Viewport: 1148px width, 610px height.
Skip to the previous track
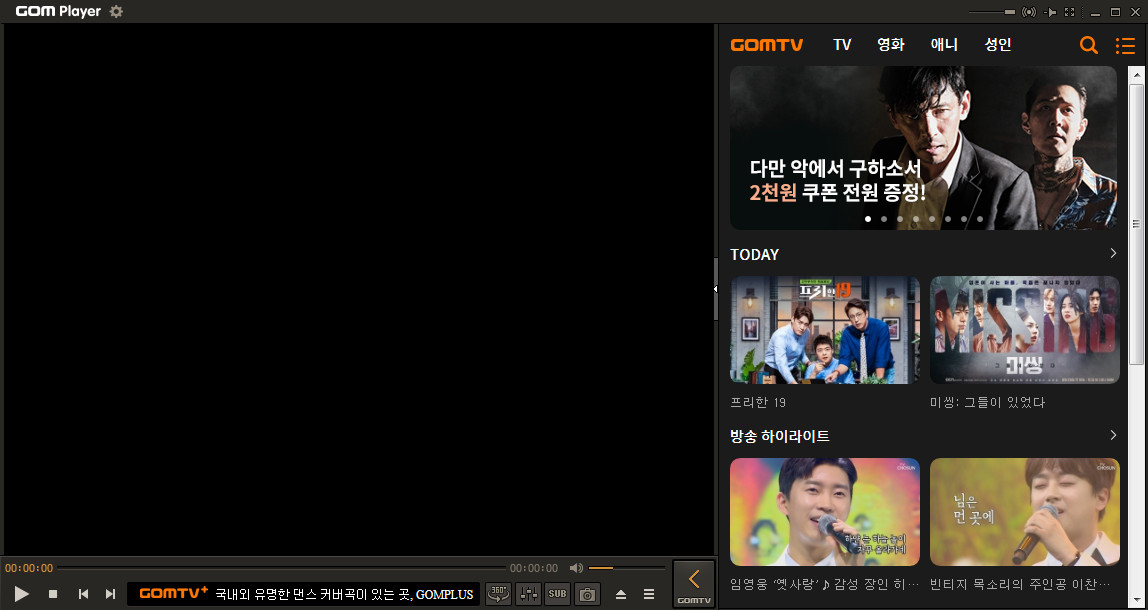83,594
